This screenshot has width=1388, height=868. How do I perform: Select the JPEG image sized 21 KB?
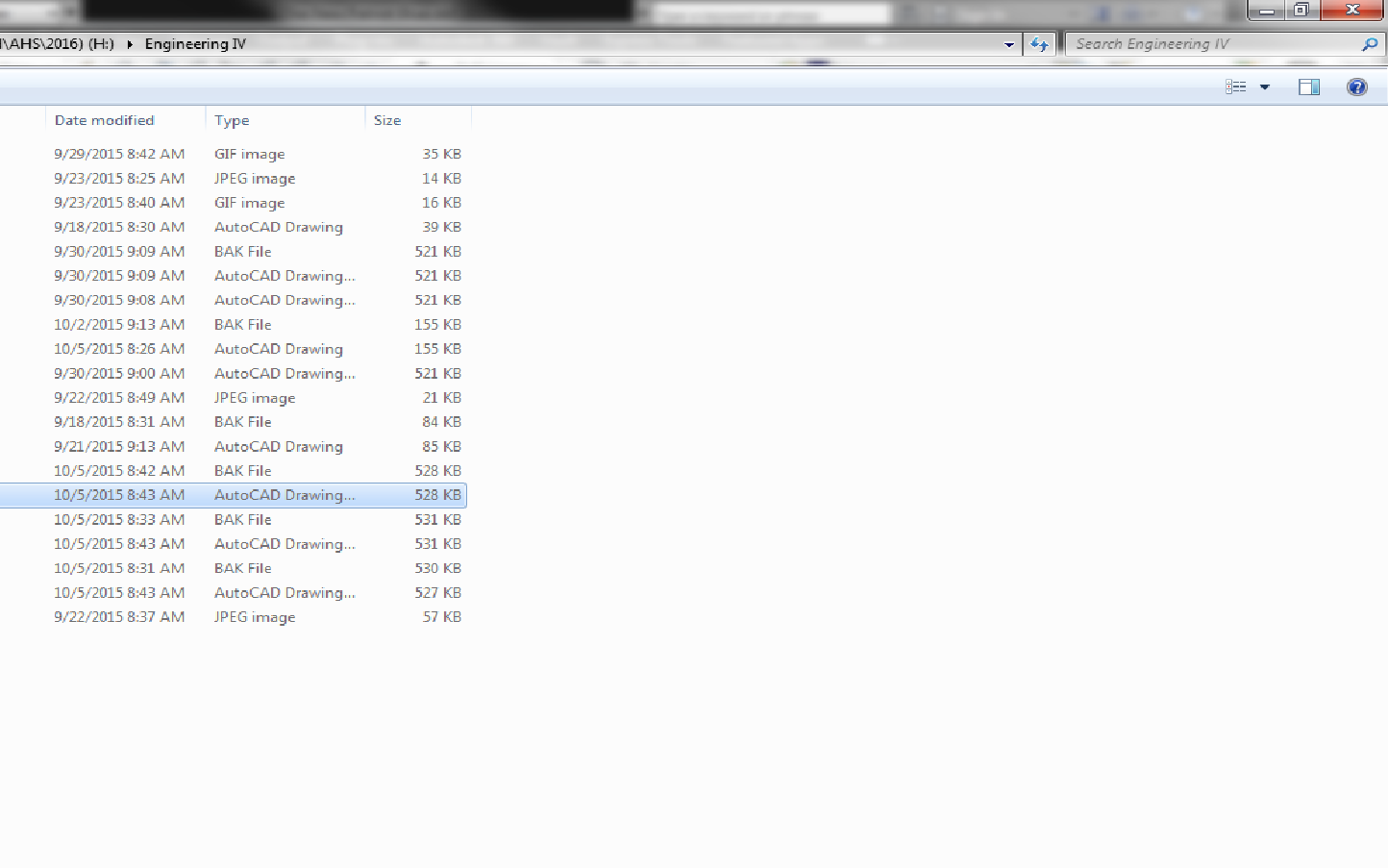click(233, 398)
